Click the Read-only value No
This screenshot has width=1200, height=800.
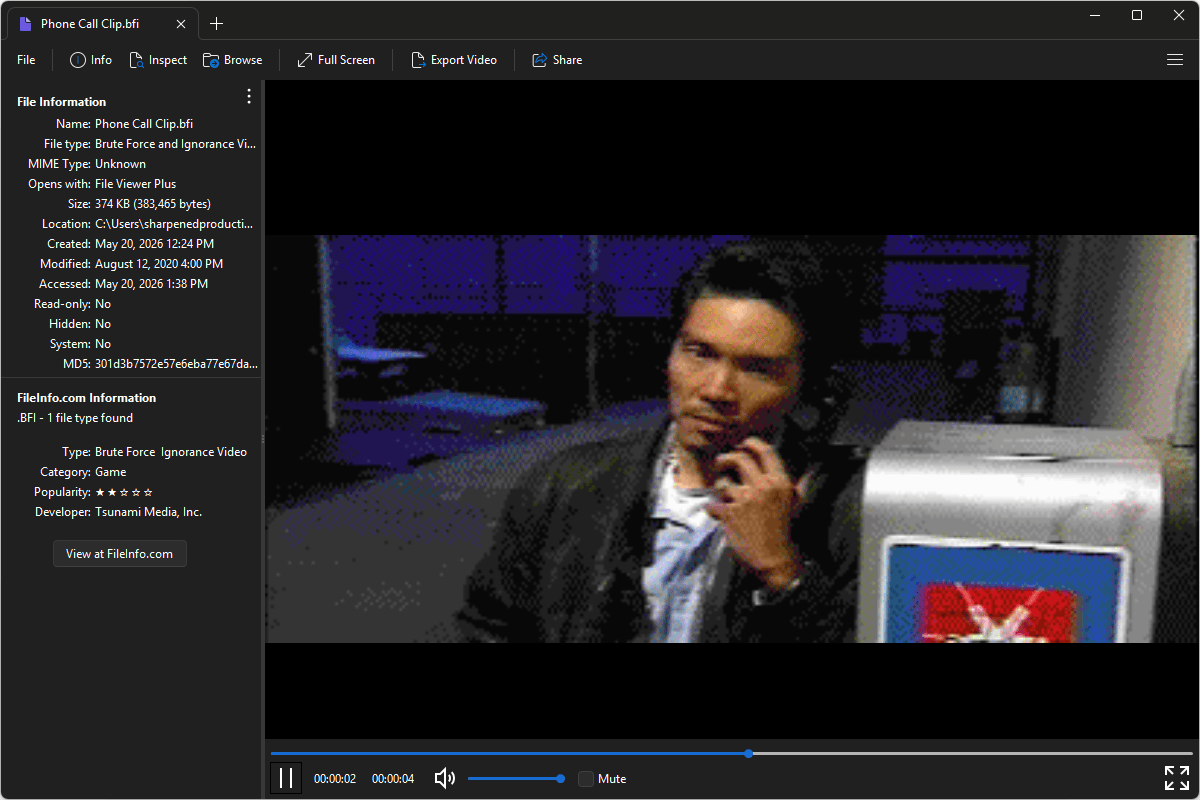103,304
